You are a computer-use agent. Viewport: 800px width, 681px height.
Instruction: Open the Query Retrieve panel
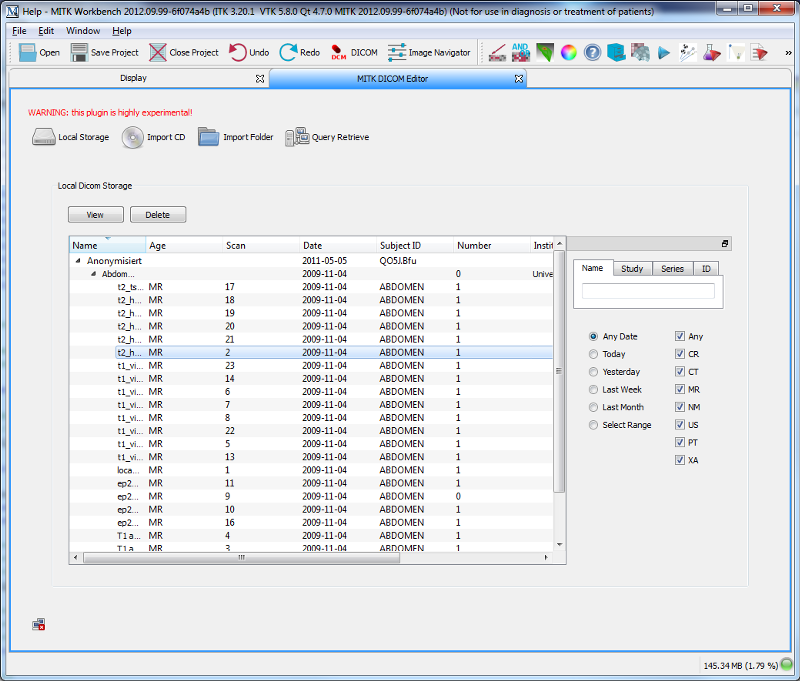[x=327, y=137]
